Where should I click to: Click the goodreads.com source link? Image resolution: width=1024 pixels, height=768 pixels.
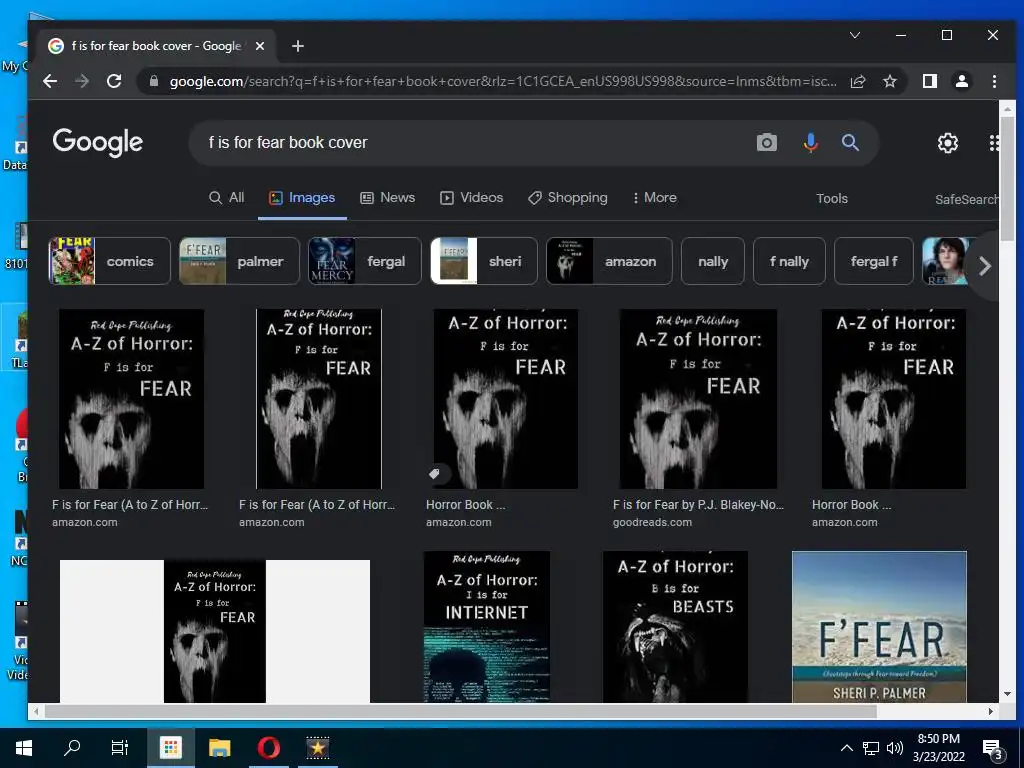(652, 522)
